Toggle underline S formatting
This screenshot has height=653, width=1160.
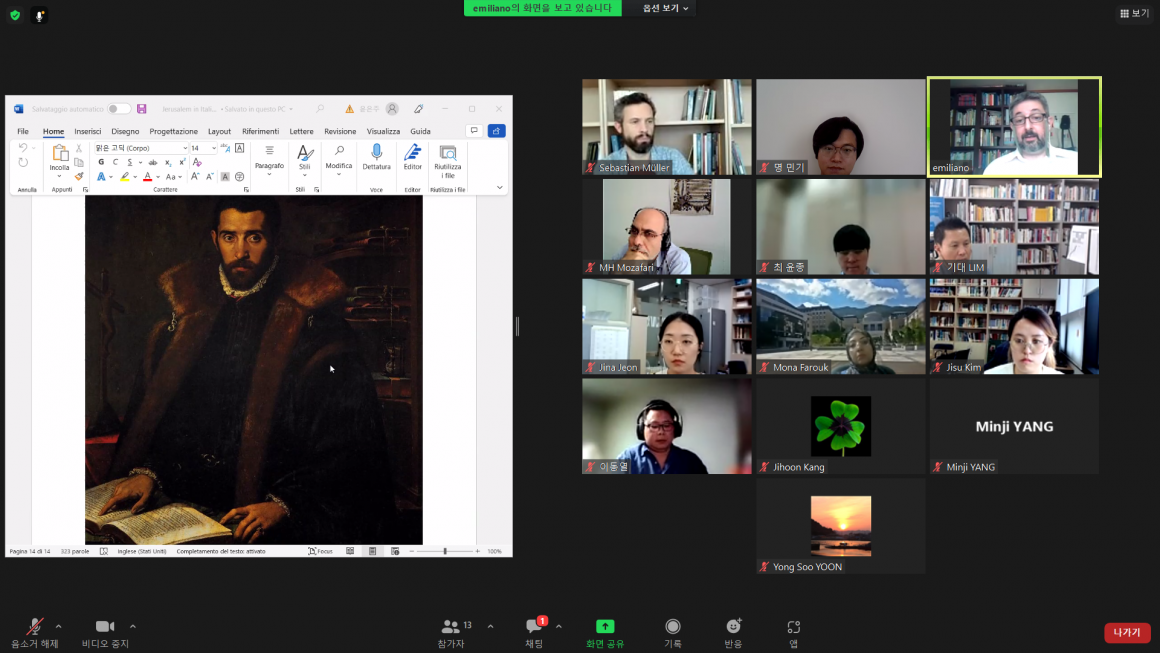click(x=129, y=162)
